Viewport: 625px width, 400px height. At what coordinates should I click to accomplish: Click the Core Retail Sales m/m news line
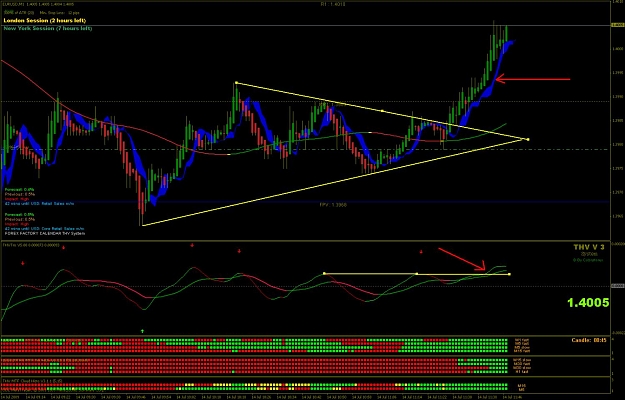click(45, 229)
